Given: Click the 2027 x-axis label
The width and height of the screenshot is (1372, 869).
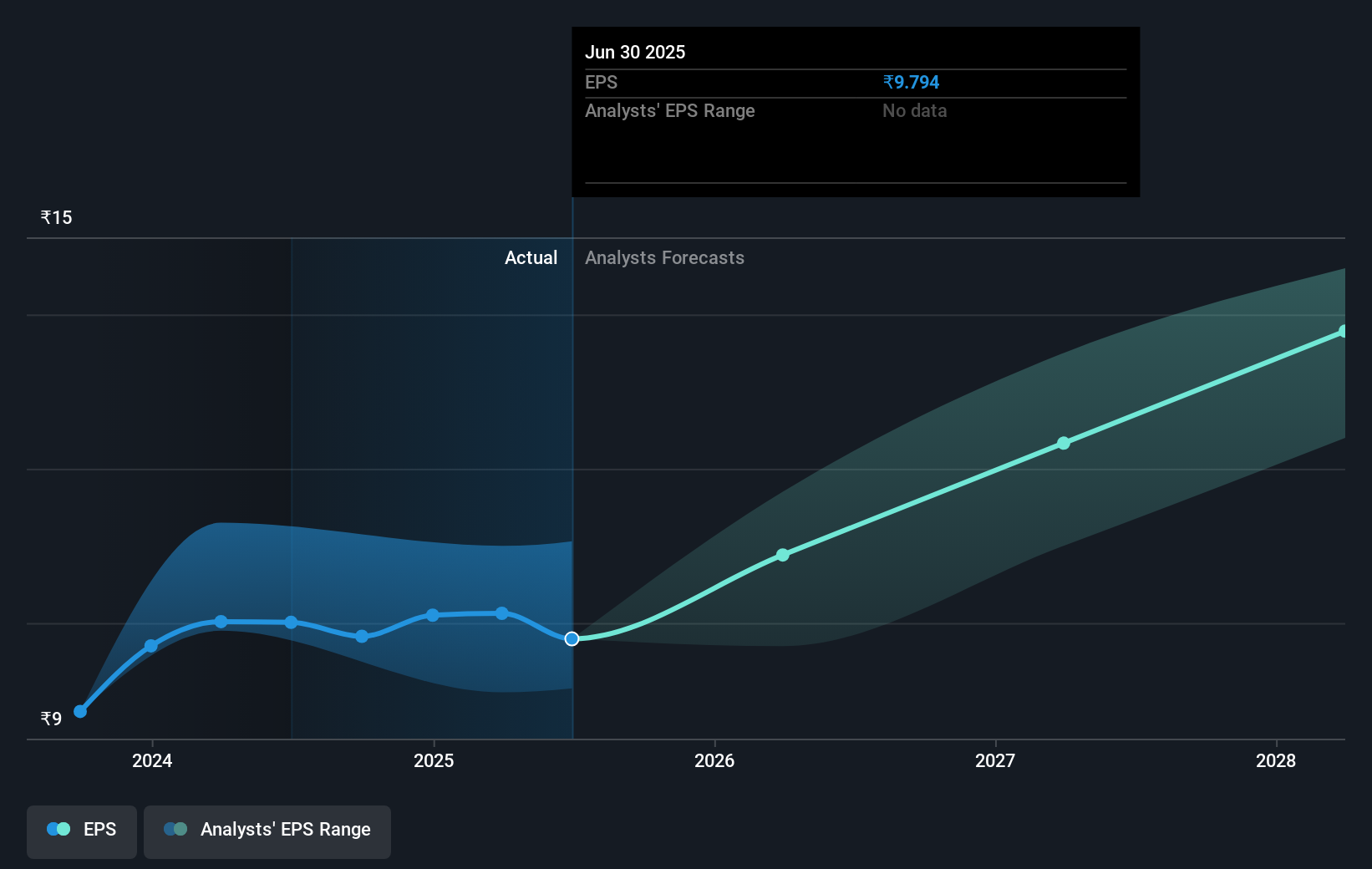Looking at the screenshot, I should coord(995,760).
